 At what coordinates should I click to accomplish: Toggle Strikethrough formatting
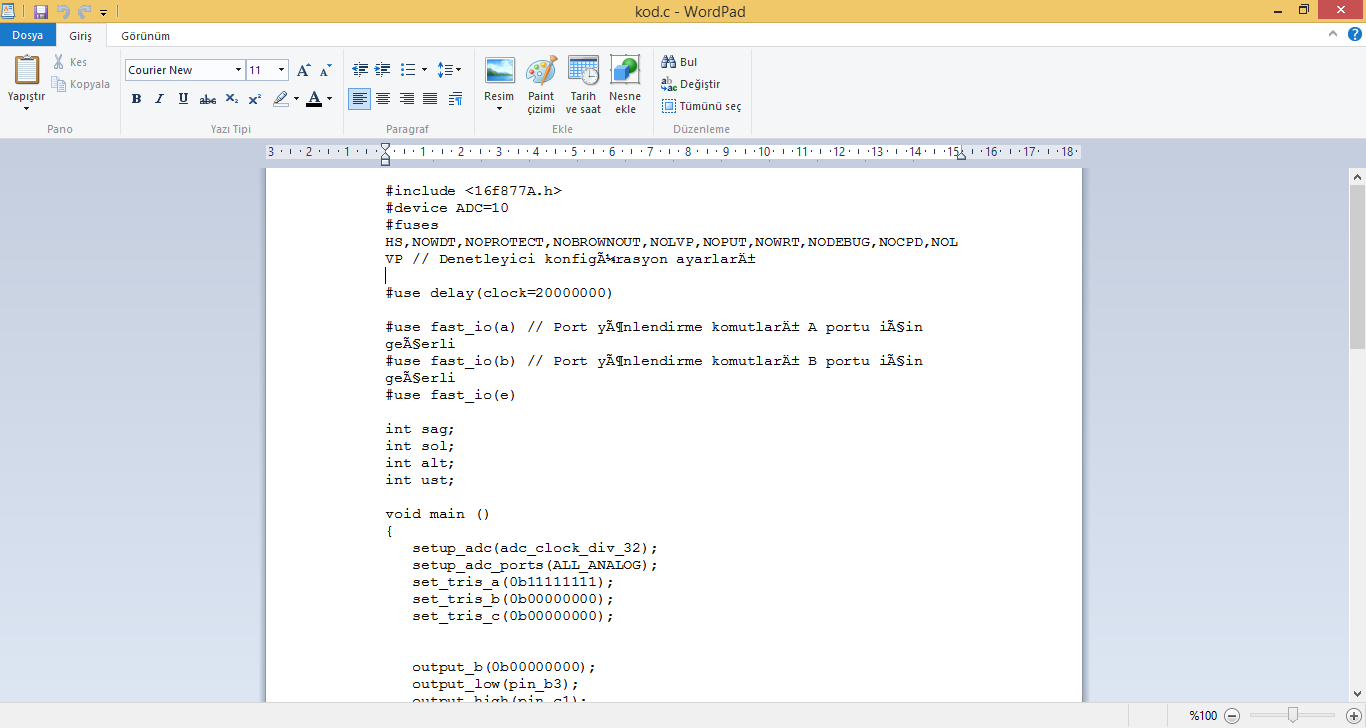pyautogui.click(x=207, y=98)
